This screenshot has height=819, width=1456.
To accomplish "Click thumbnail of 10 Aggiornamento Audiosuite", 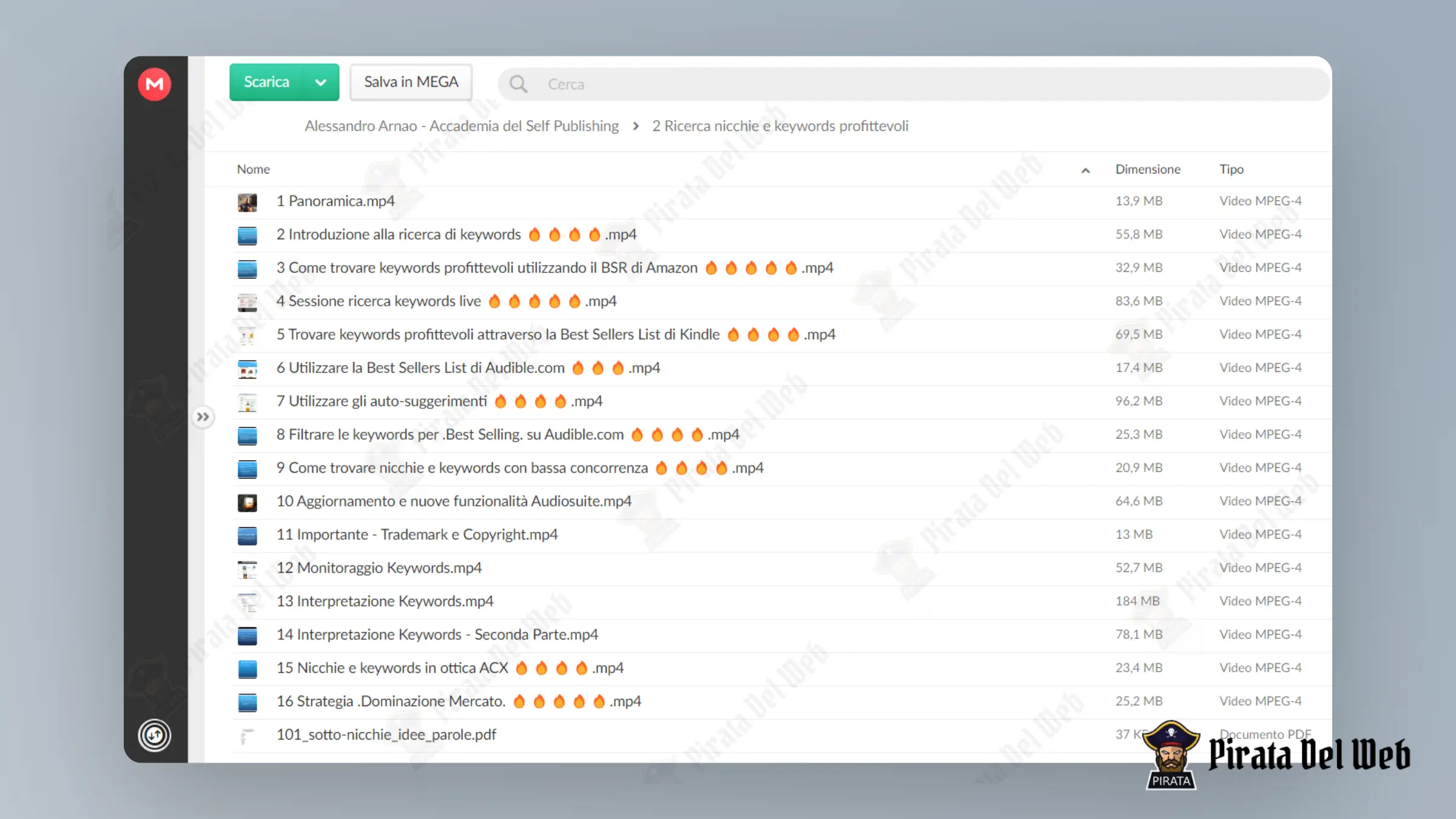I will click(x=247, y=502).
